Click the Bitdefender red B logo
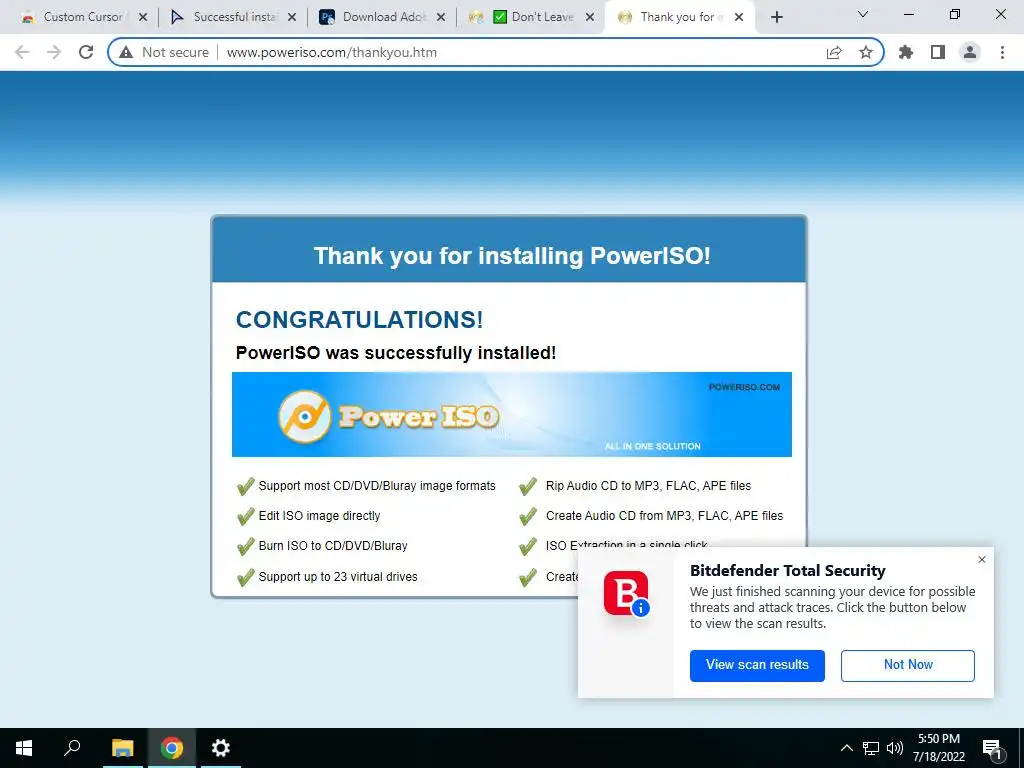 [626, 593]
